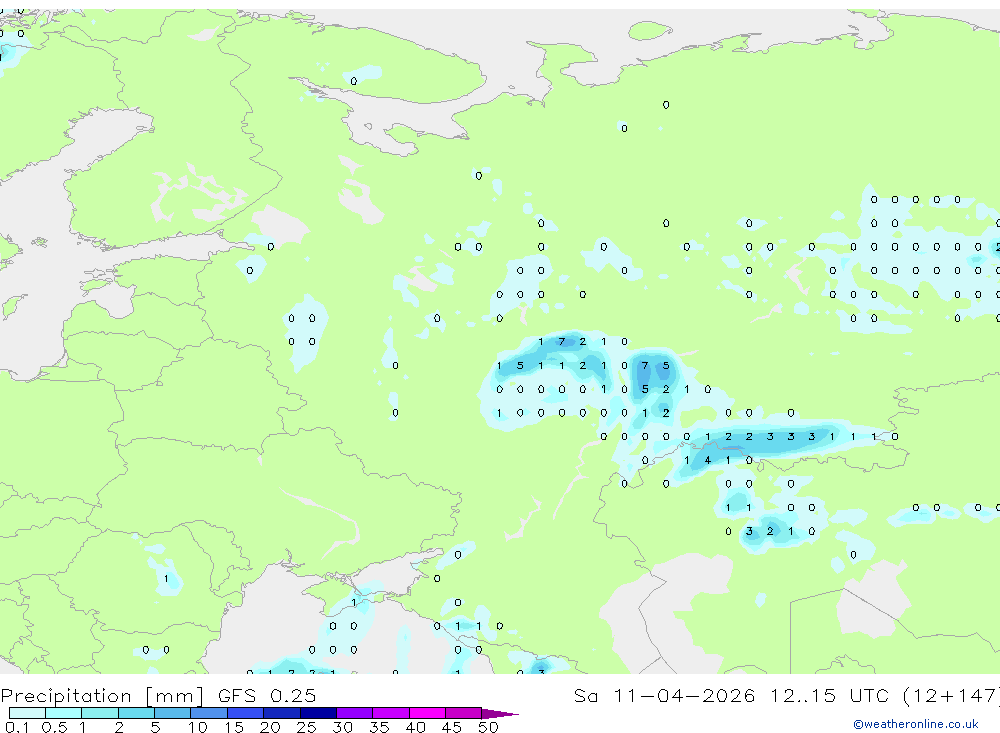This screenshot has width=1000, height=733.
Task: Select the 0.5–1 mm legend color segment
Action: (x=64, y=713)
